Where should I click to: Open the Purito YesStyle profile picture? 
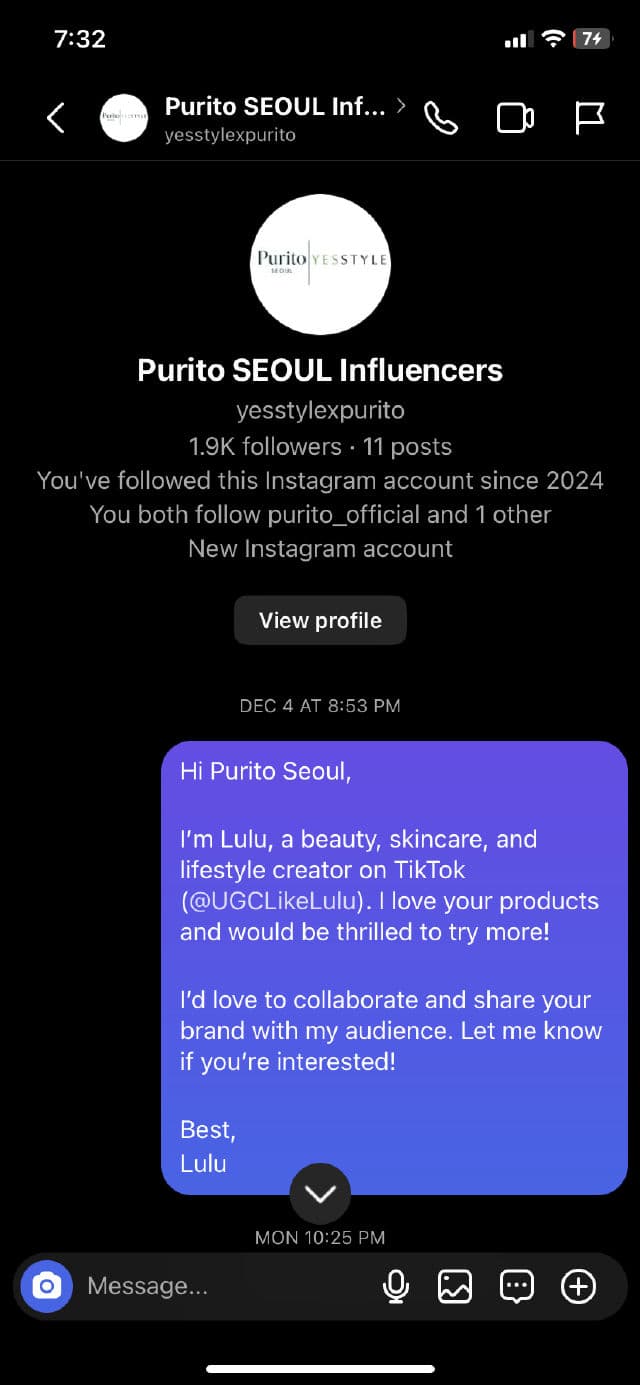tap(320, 263)
